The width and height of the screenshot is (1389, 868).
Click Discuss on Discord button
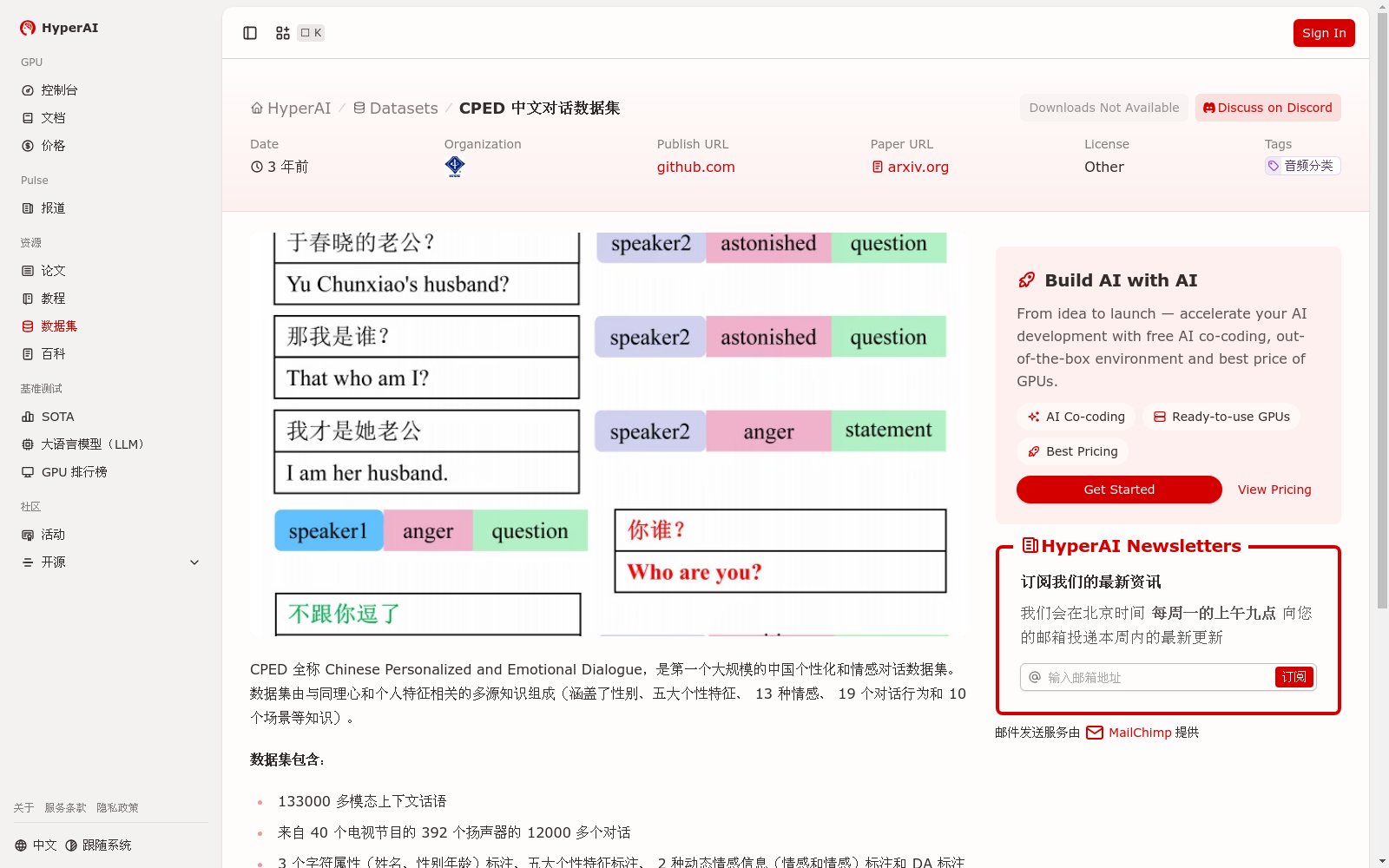click(1267, 108)
